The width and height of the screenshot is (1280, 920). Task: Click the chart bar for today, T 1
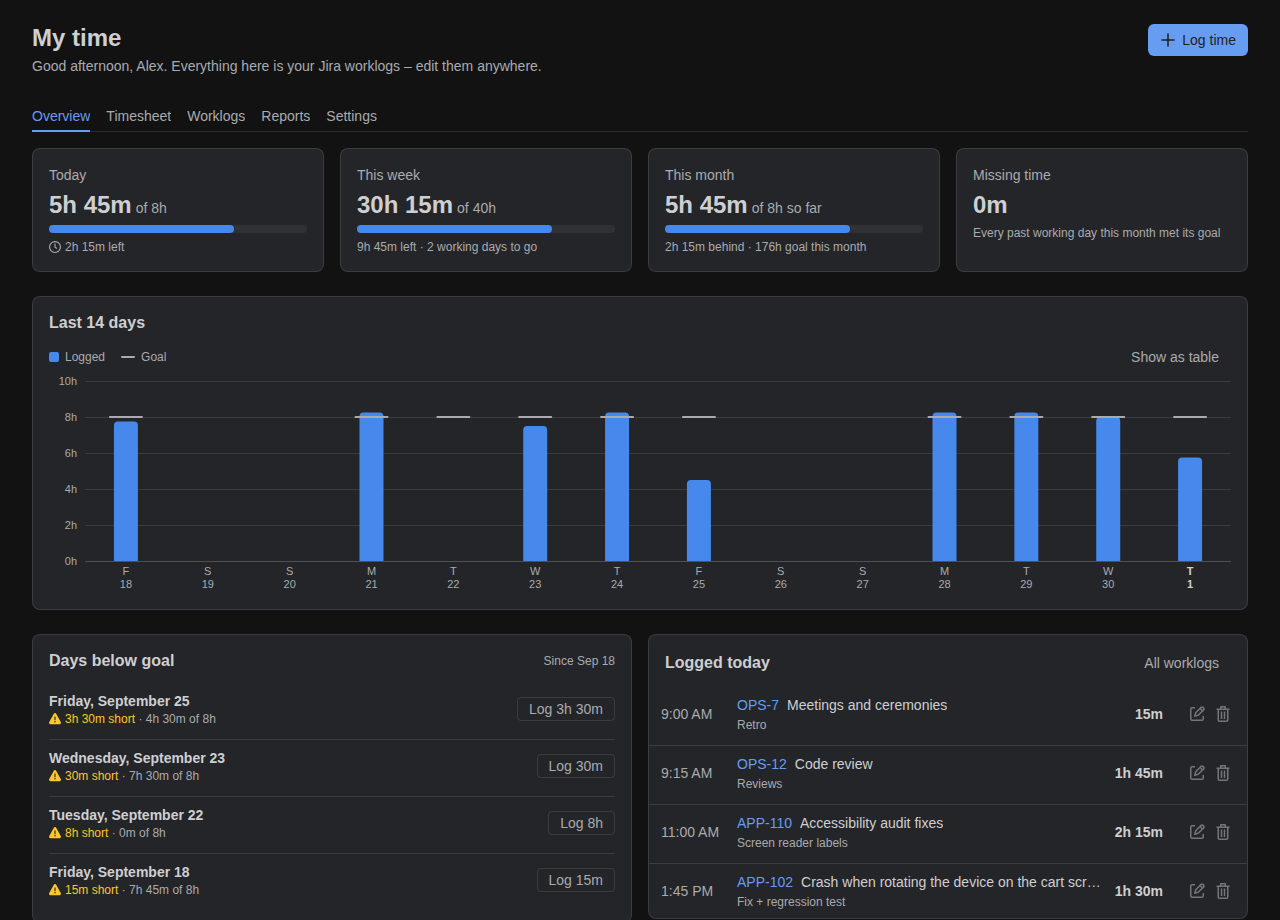point(1190,510)
